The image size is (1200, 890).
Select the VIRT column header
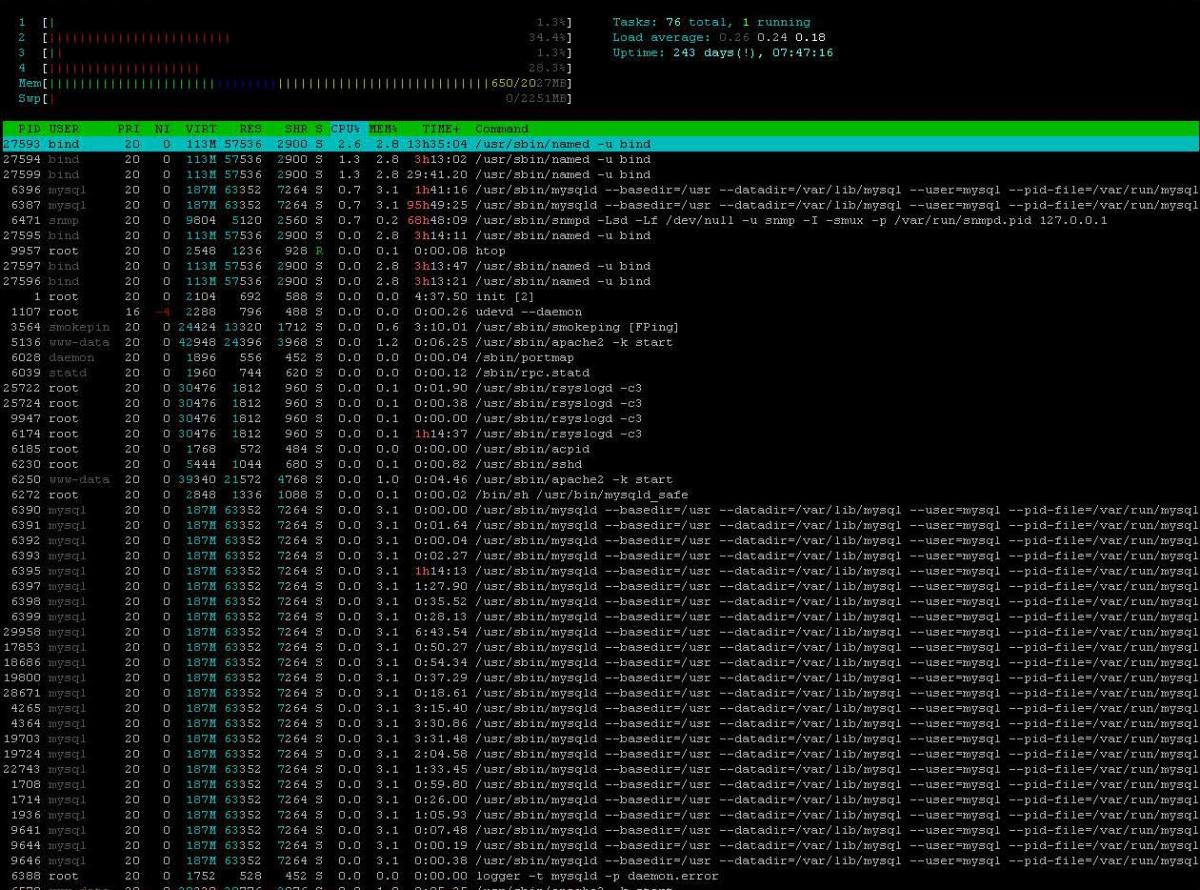coord(201,129)
